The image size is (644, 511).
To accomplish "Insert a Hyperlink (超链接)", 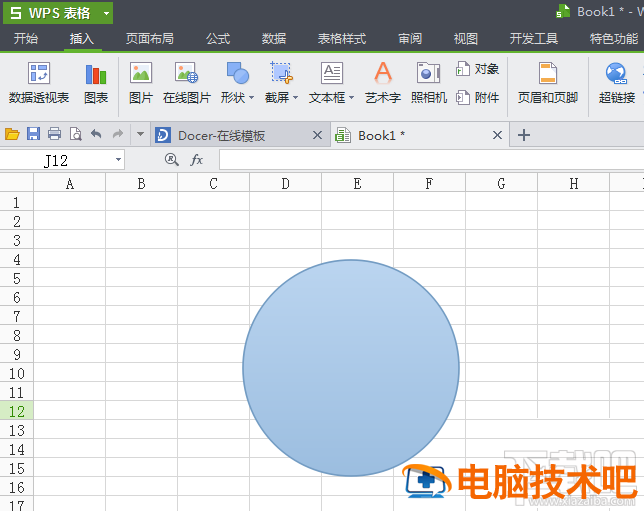I will pos(616,83).
